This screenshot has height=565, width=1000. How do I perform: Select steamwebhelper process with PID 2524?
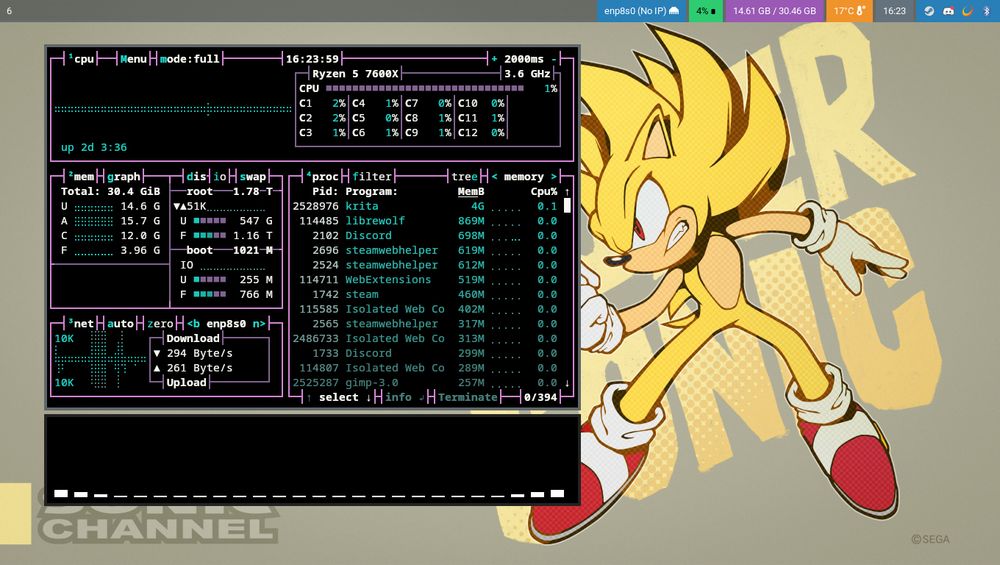[x=425, y=265]
